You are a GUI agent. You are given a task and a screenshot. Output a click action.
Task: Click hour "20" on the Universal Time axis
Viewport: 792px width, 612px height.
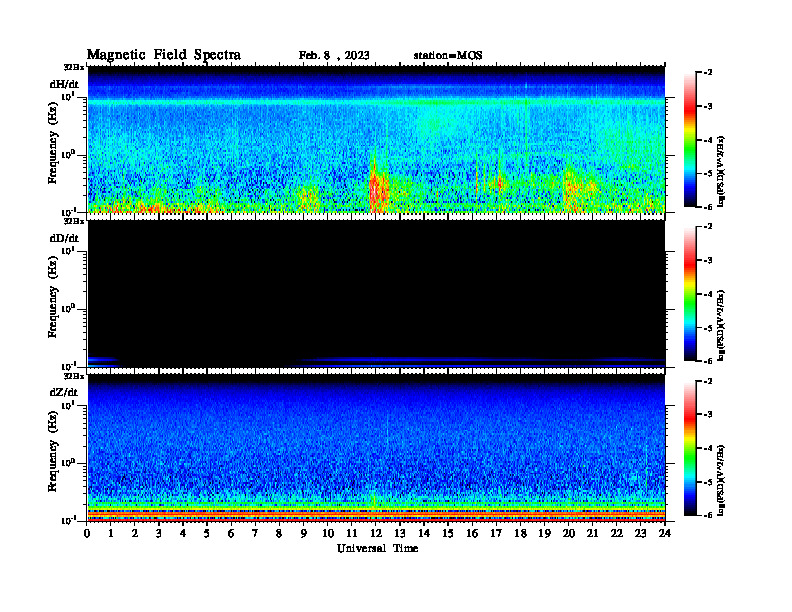[x=568, y=533]
